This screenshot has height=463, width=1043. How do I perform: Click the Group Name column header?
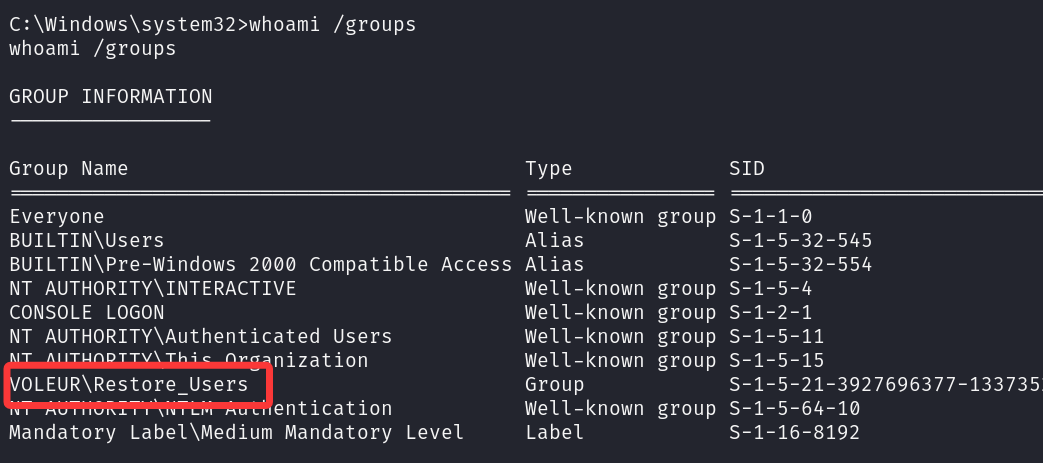point(69,168)
